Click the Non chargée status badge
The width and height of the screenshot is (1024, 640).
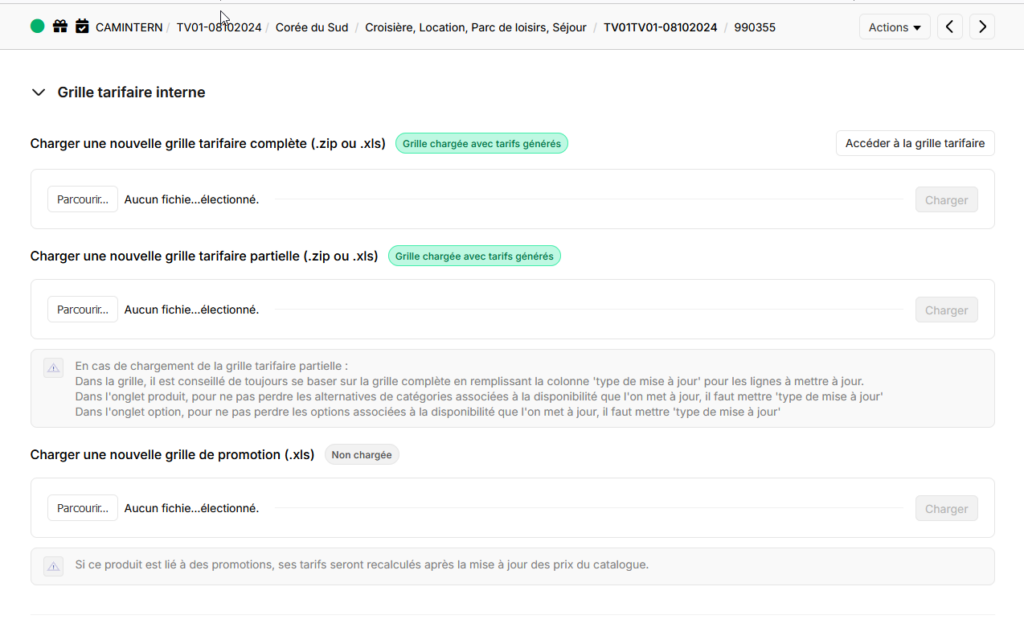[x=361, y=455]
